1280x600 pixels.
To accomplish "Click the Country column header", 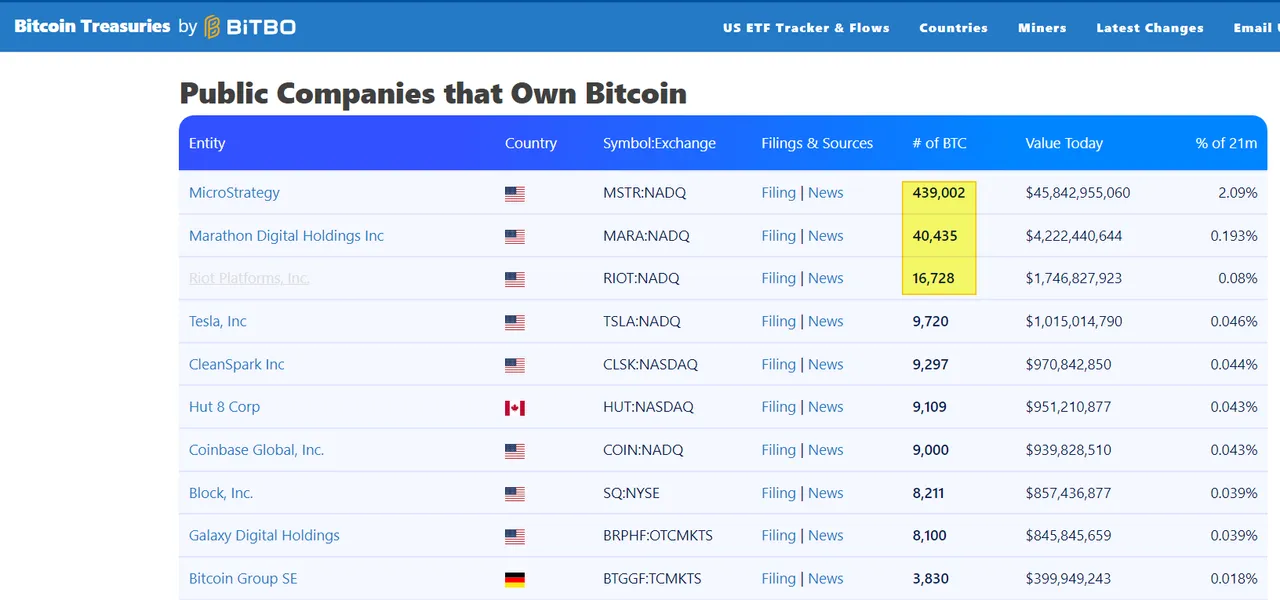I will (531, 143).
